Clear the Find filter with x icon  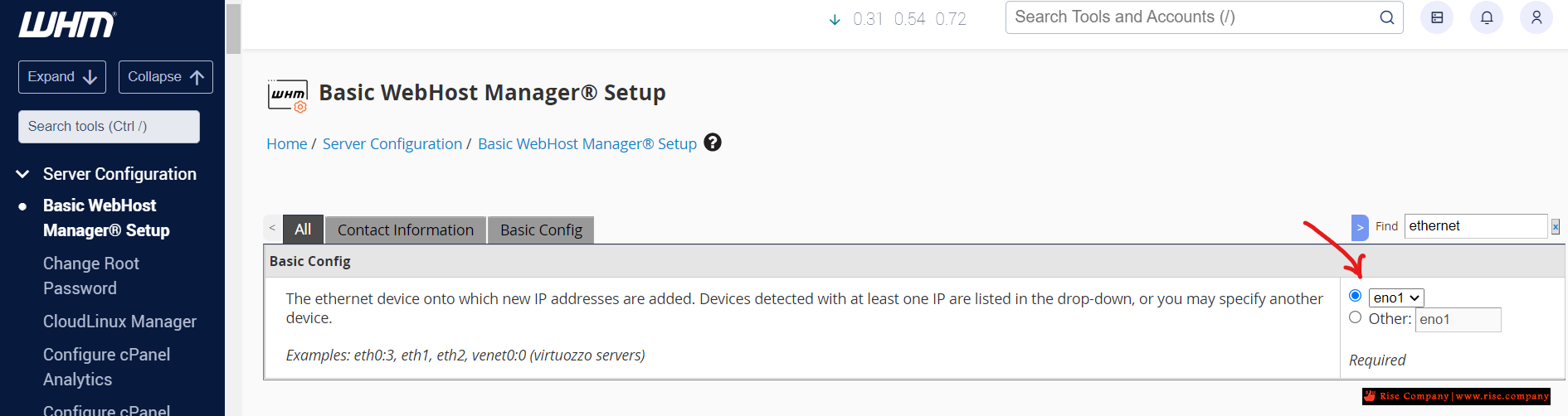[1556, 226]
